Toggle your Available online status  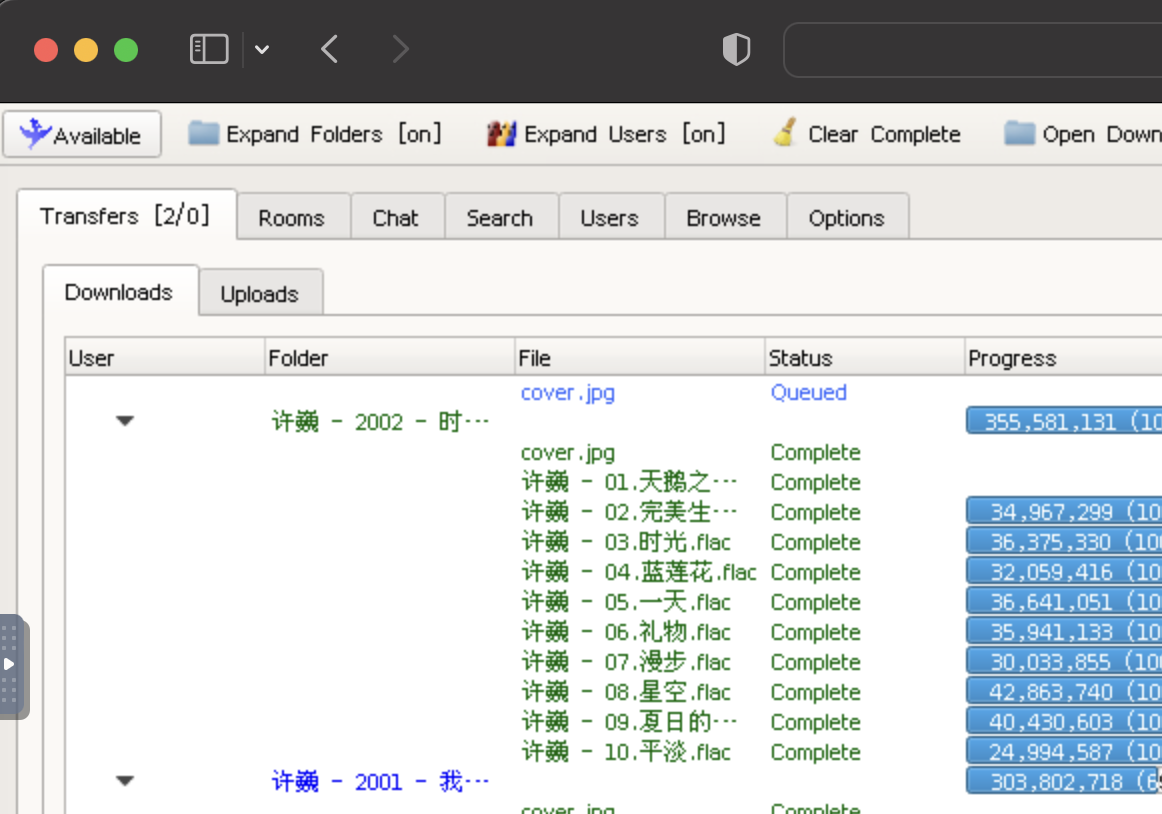(80, 133)
